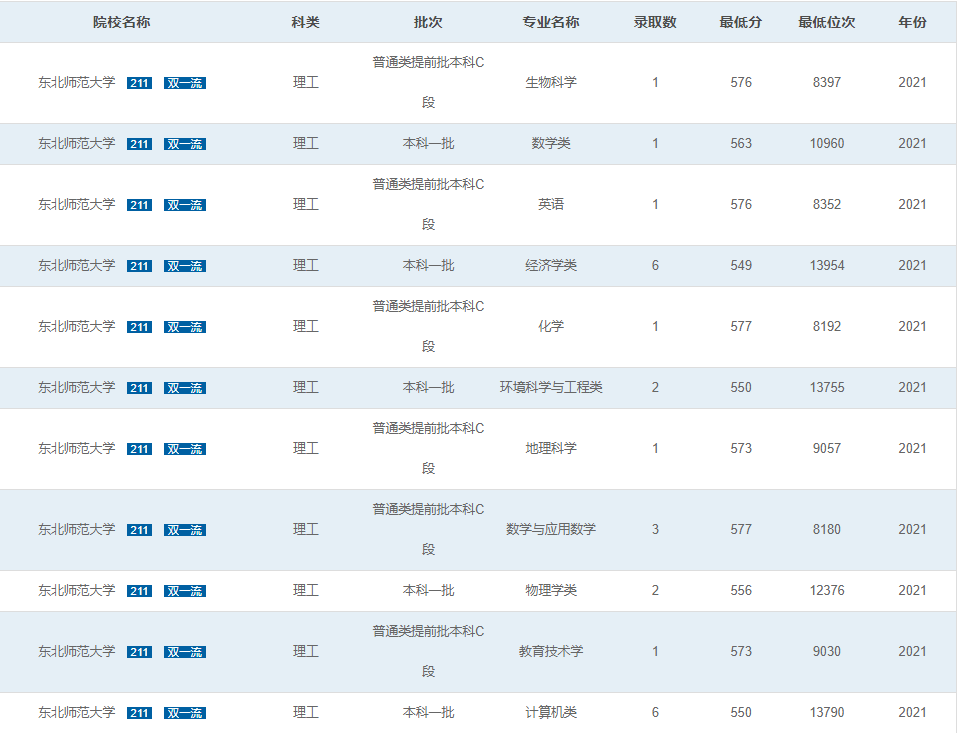The width and height of the screenshot is (957, 733).
Task: Open 东北师范大学 in the 数学类 row
Action: pyautogui.click(x=77, y=143)
